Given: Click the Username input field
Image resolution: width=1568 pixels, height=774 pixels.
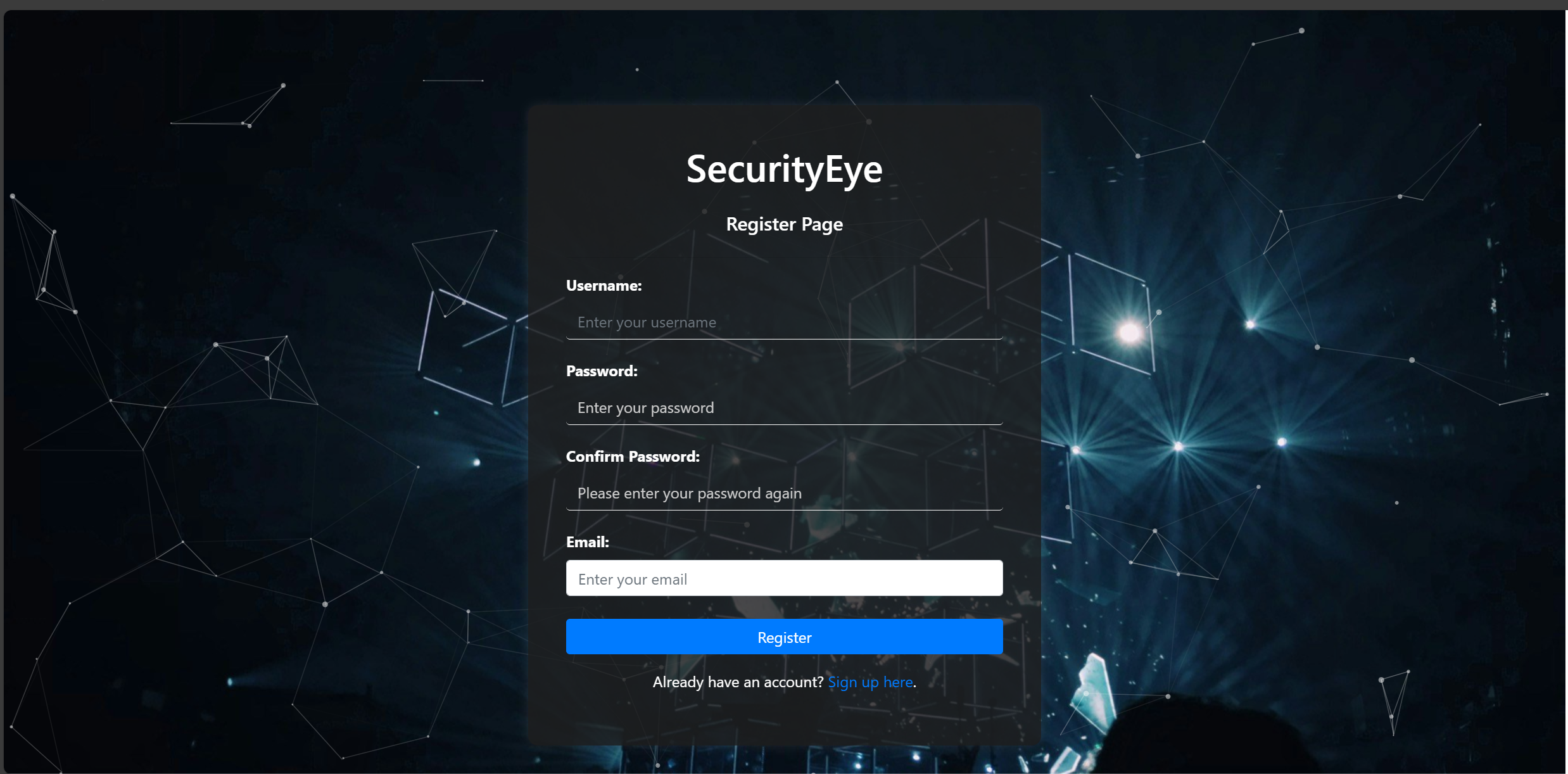Looking at the screenshot, I should [784, 322].
